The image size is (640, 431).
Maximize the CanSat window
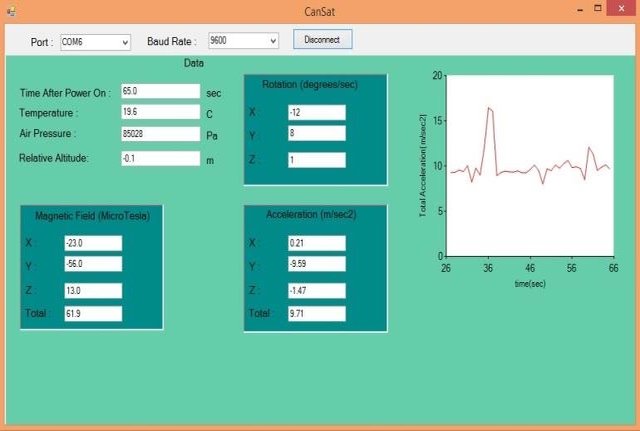coord(600,9)
